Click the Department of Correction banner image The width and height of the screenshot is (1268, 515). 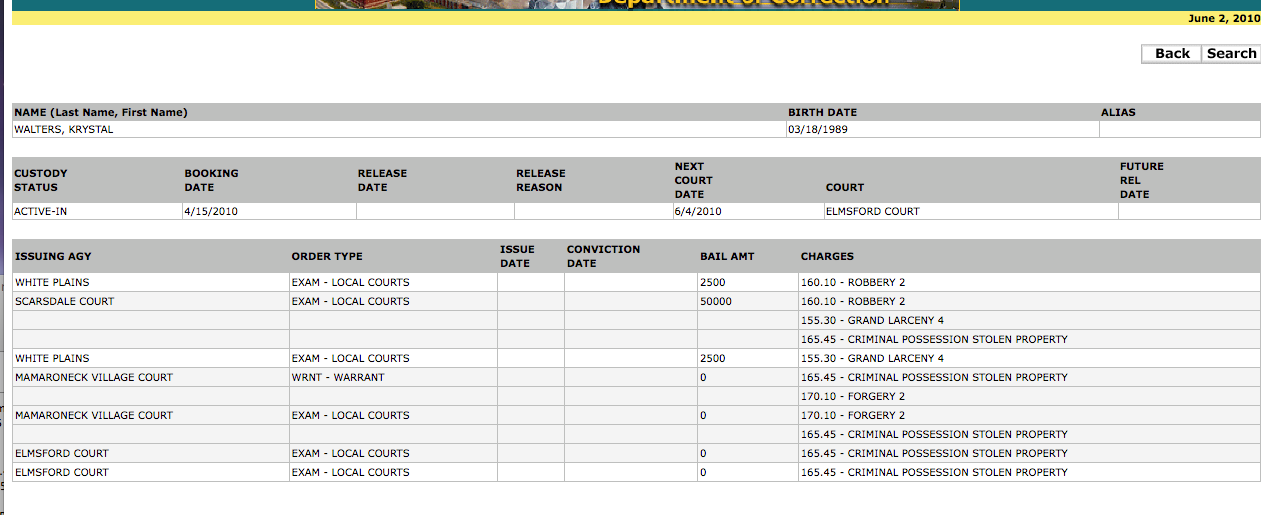pyautogui.click(x=637, y=4)
